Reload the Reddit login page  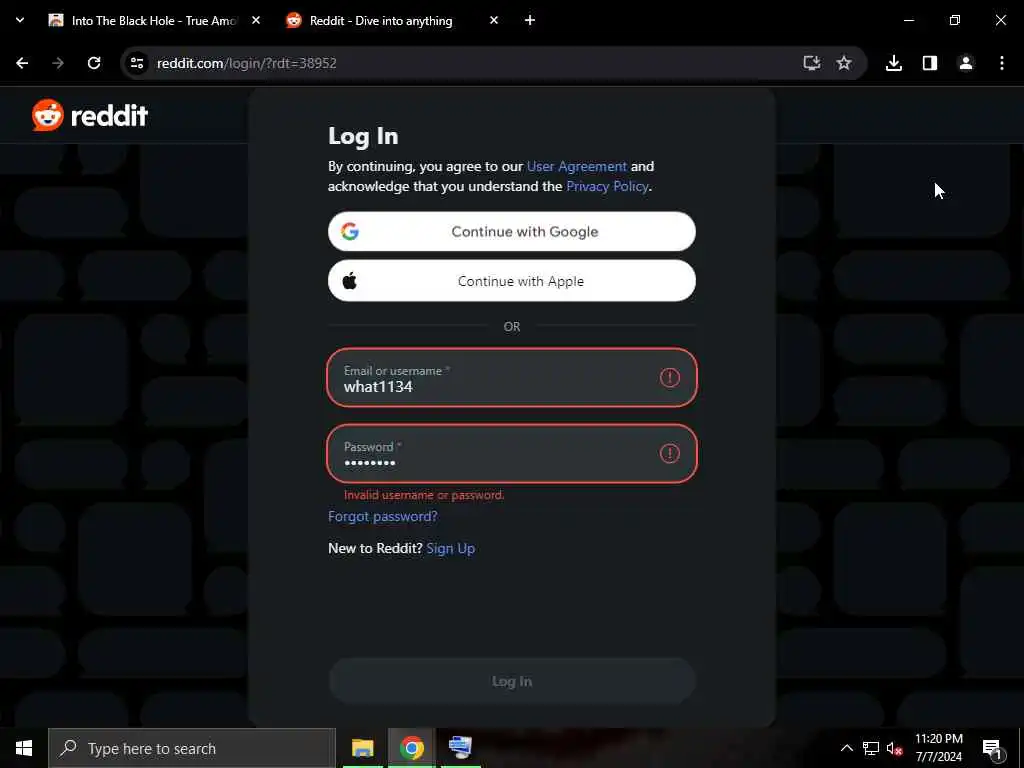click(94, 63)
